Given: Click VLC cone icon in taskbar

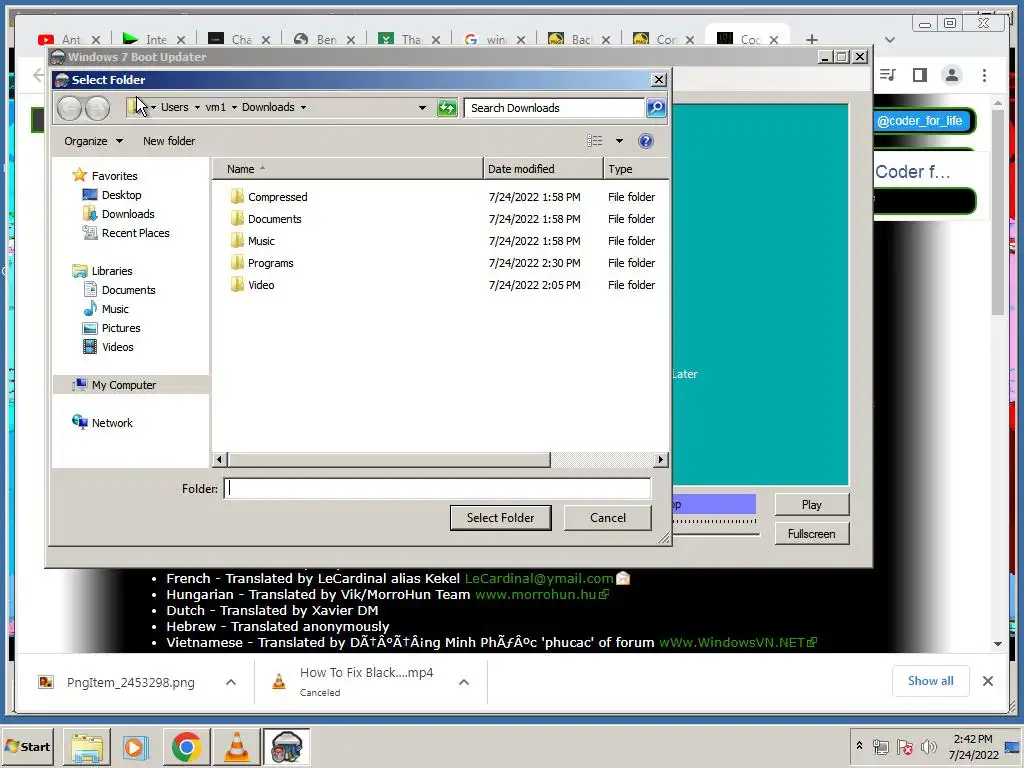Looking at the screenshot, I should tap(236, 747).
